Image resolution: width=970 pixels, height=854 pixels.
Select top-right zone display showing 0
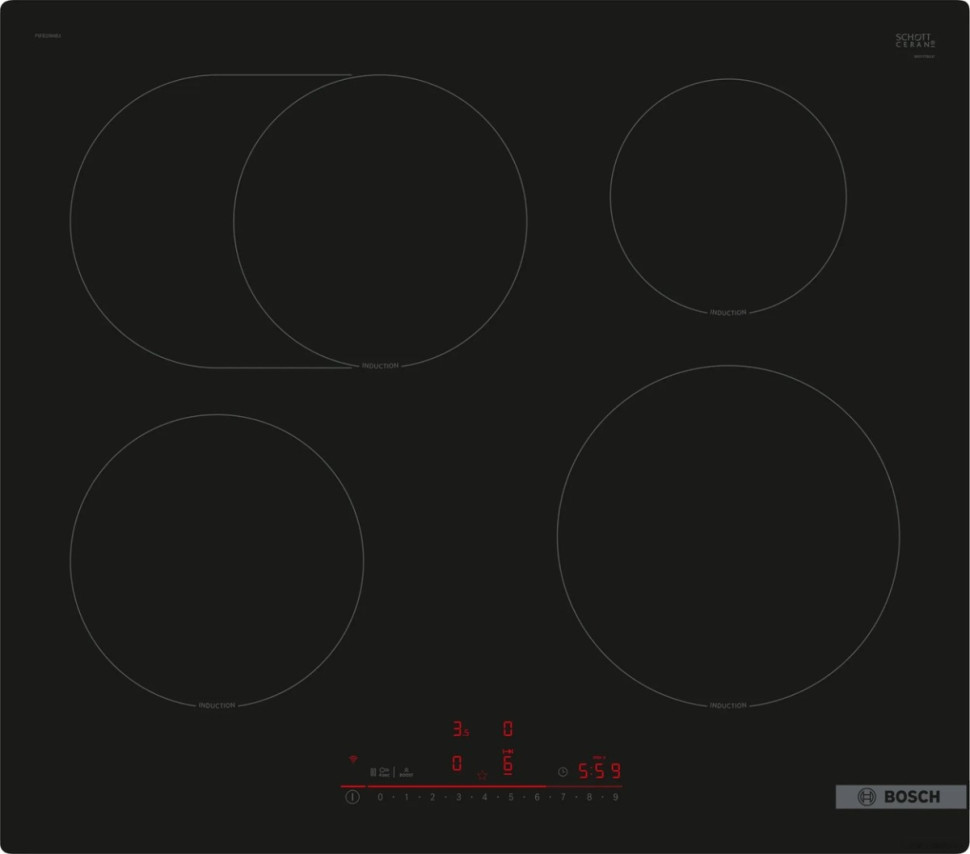[508, 729]
